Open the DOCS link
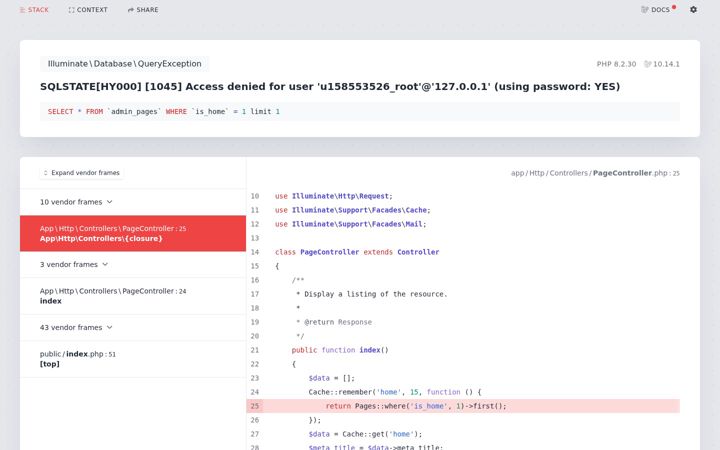This screenshot has width=720, height=450. 658,10
